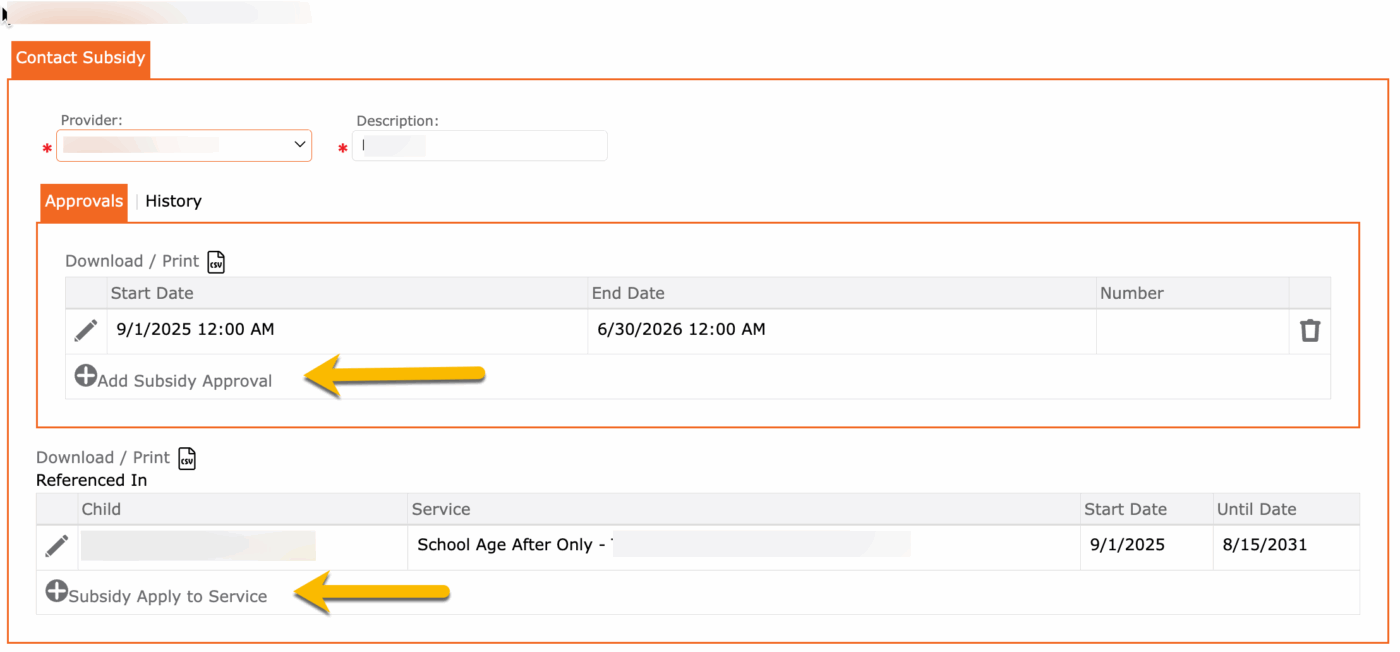Image resolution: width=1400 pixels, height=652 pixels.
Task: Select the 6/30/2026 12:00 AM end date cell
Action: (680, 330)
